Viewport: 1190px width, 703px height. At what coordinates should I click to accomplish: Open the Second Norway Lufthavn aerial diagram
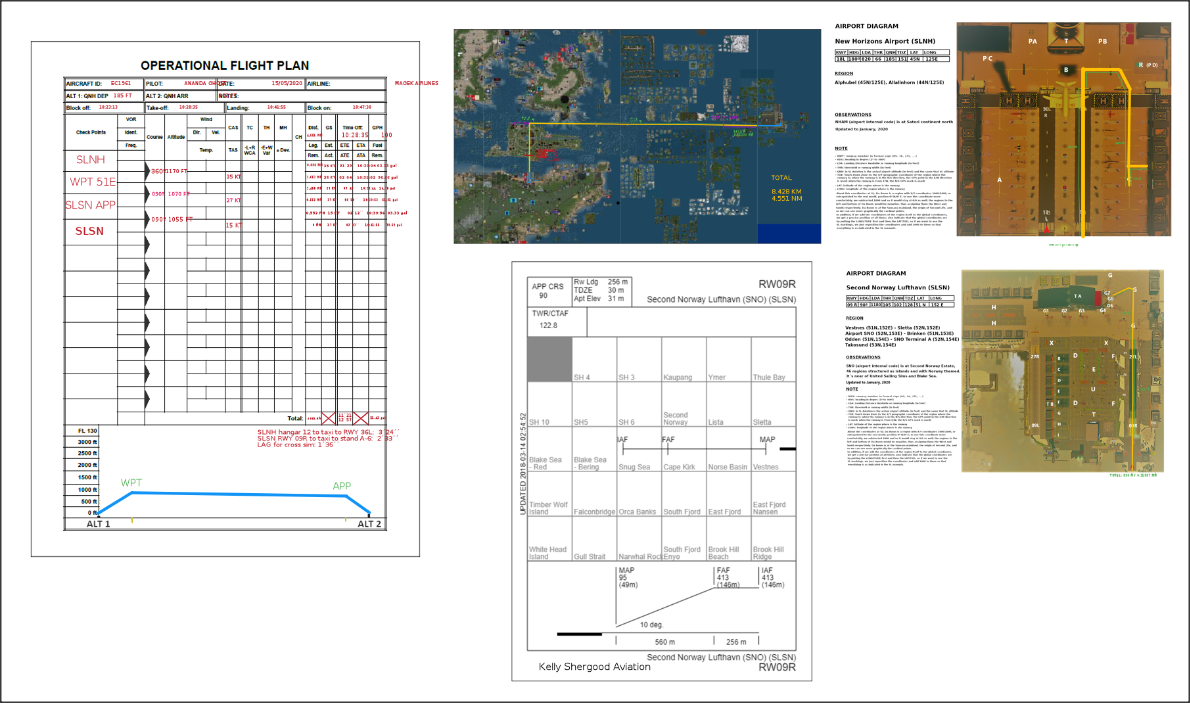(1062, 371)
